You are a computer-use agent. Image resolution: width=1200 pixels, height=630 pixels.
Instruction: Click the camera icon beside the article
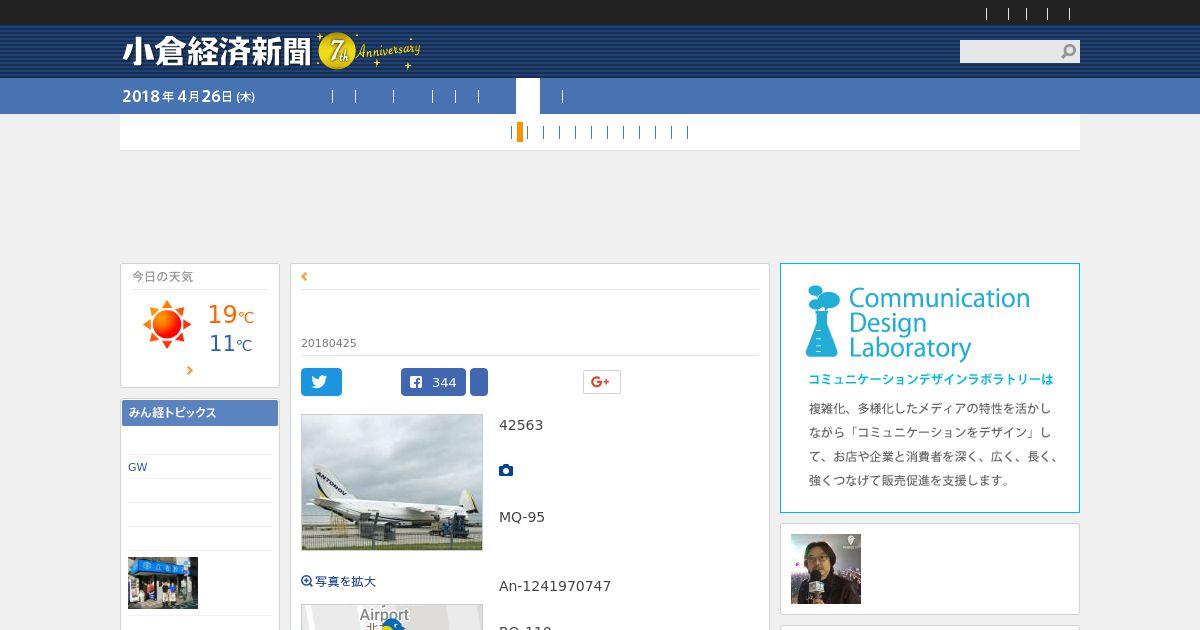pos(506,470)
